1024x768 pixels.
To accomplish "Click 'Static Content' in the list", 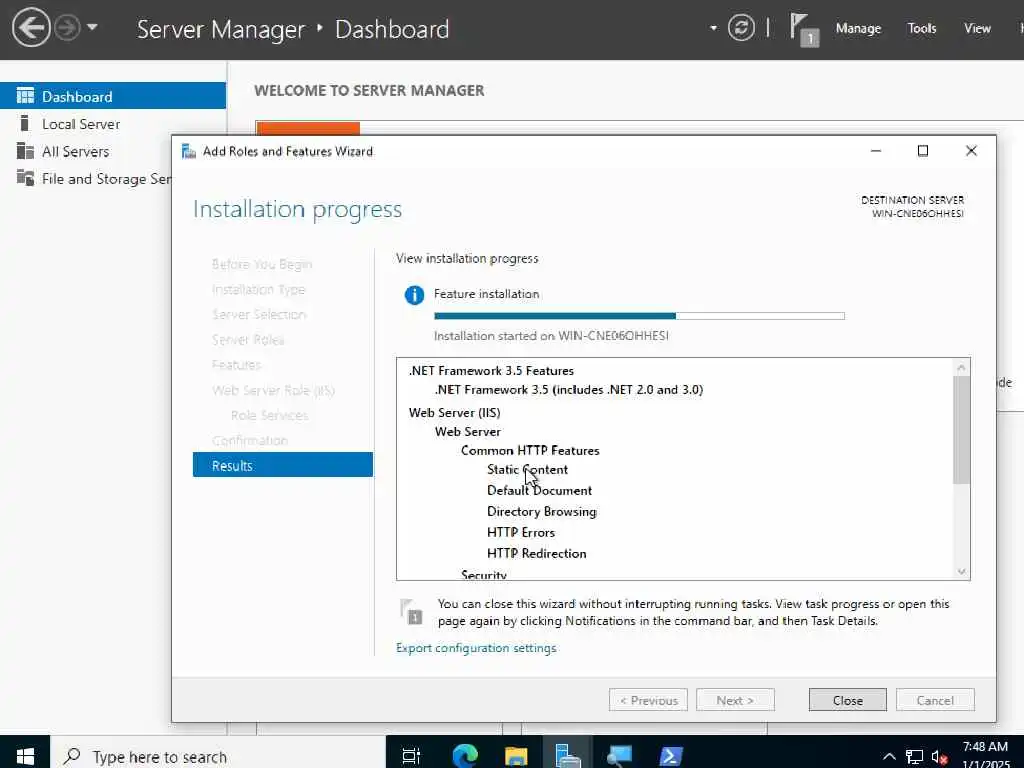I will click(x=527, y=469).
